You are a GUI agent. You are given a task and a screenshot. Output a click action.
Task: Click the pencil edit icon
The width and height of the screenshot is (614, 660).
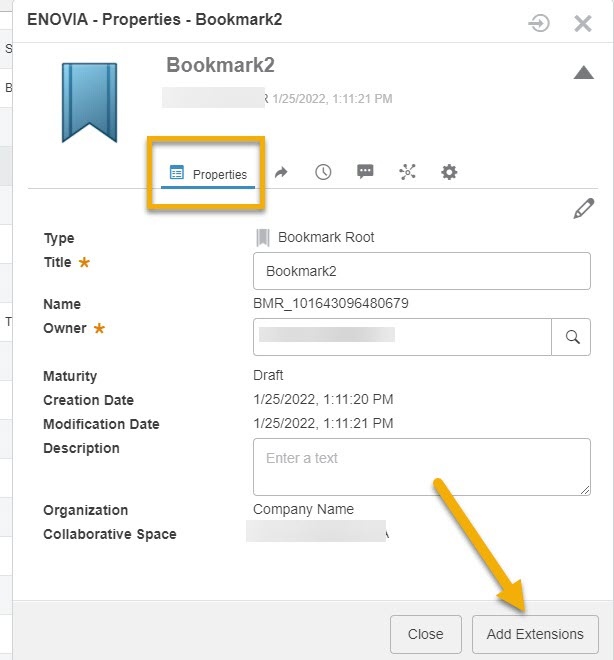click(x=583, y=208)
